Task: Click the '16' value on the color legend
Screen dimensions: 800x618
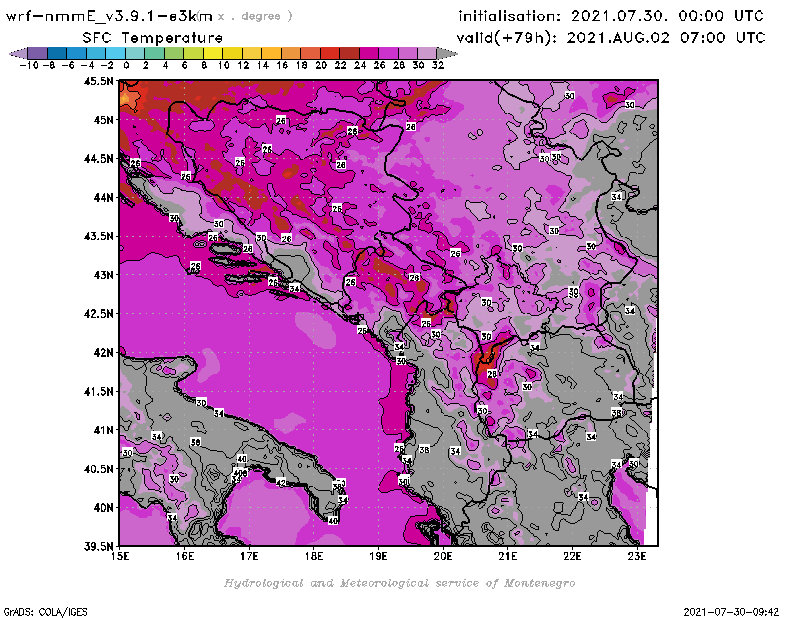Action: coord(282,65)
